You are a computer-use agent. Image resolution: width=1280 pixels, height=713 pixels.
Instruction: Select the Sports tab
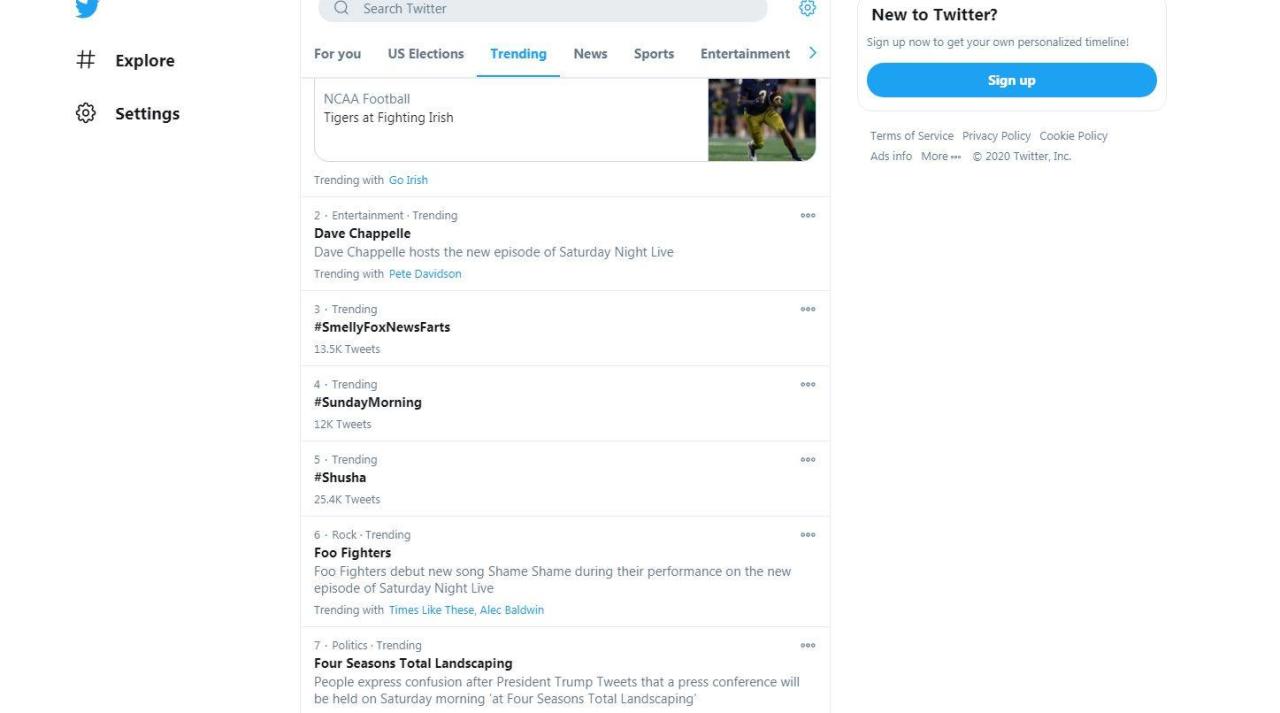pos(654,54)
